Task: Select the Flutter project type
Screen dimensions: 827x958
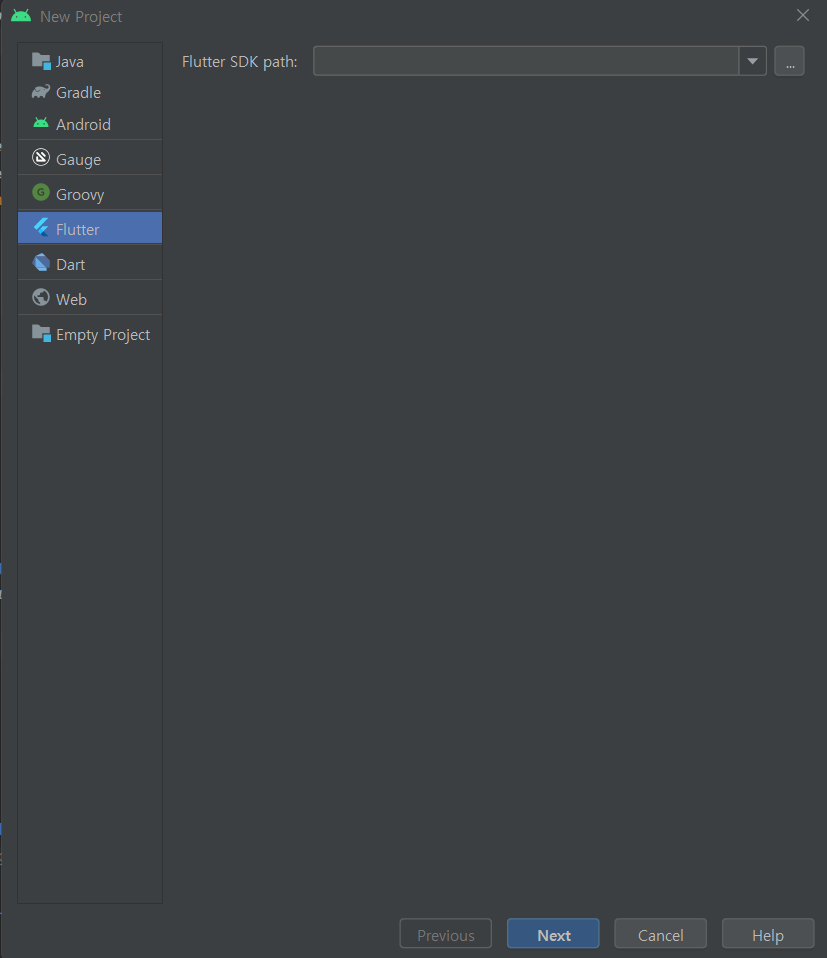Action: click(90, 229)
